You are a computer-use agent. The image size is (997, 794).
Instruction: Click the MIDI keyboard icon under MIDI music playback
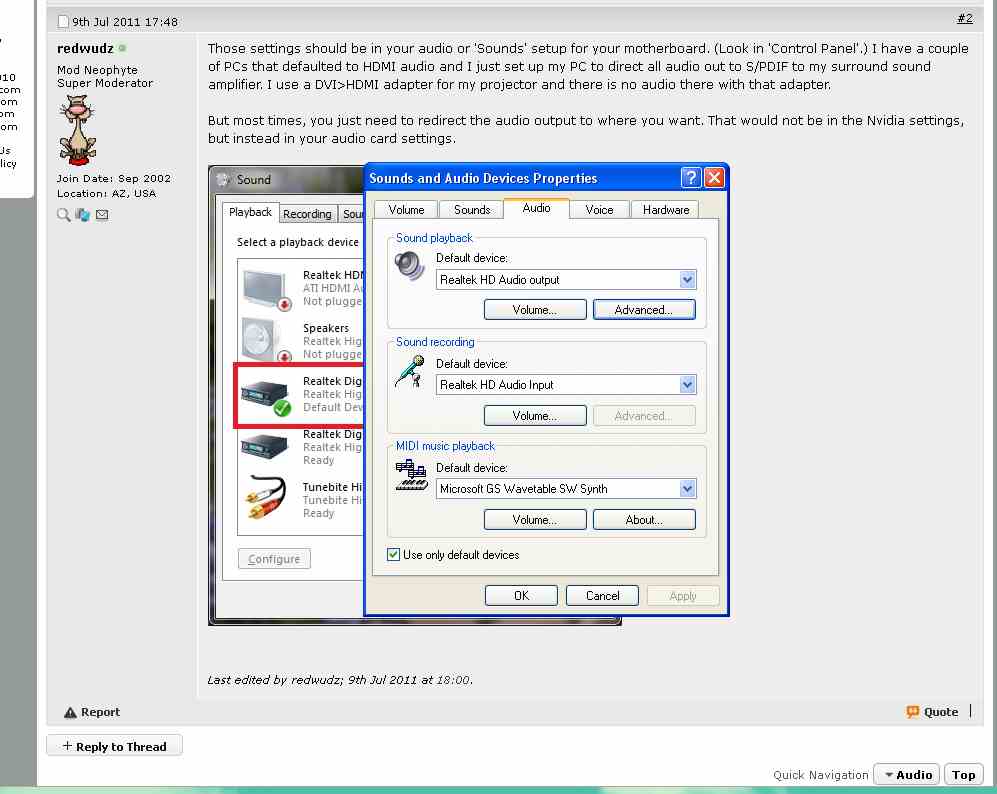click(x=411, y=476)
